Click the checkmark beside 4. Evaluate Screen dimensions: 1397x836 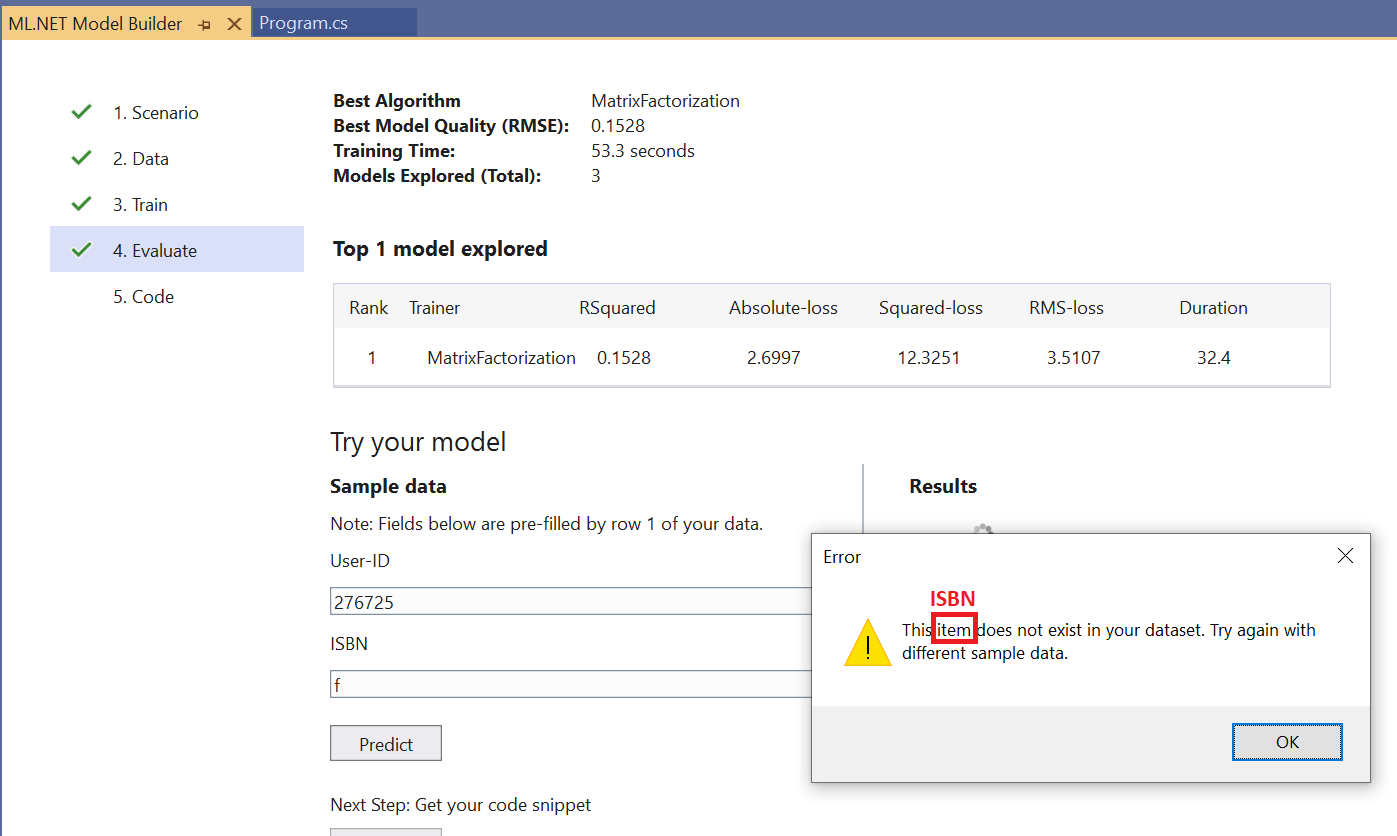pos(81,249)
